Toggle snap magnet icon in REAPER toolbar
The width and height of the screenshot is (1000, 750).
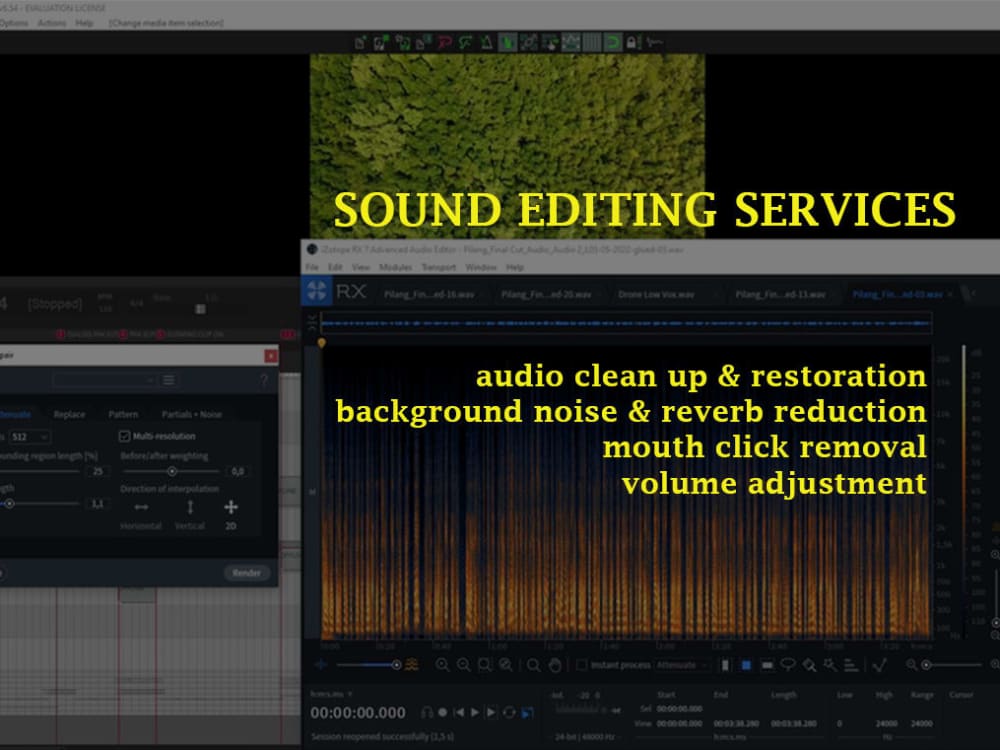(x=613, y=43)
